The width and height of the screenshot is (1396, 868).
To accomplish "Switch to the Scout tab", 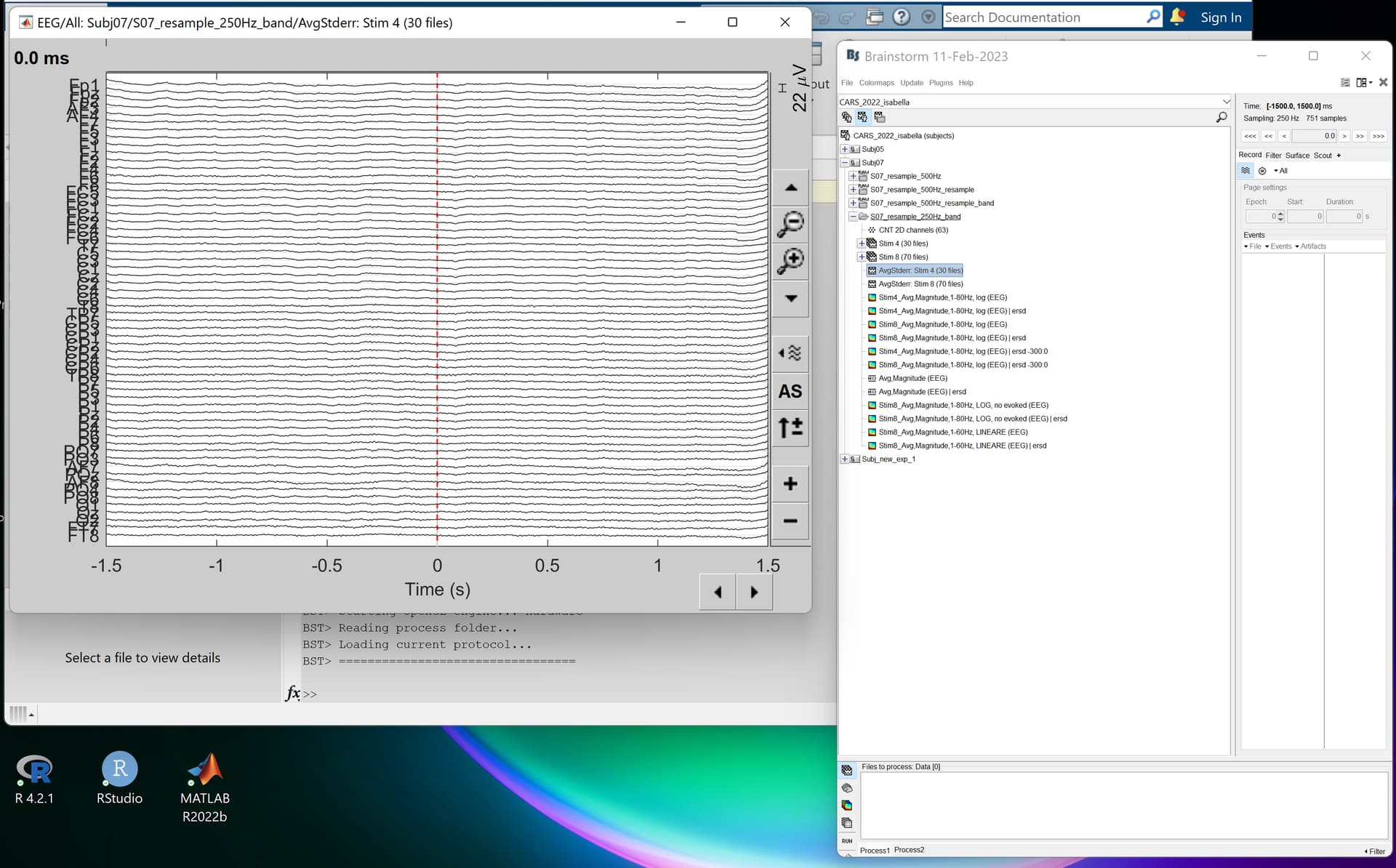I will pyautogui.click(x=1323, y=156).
